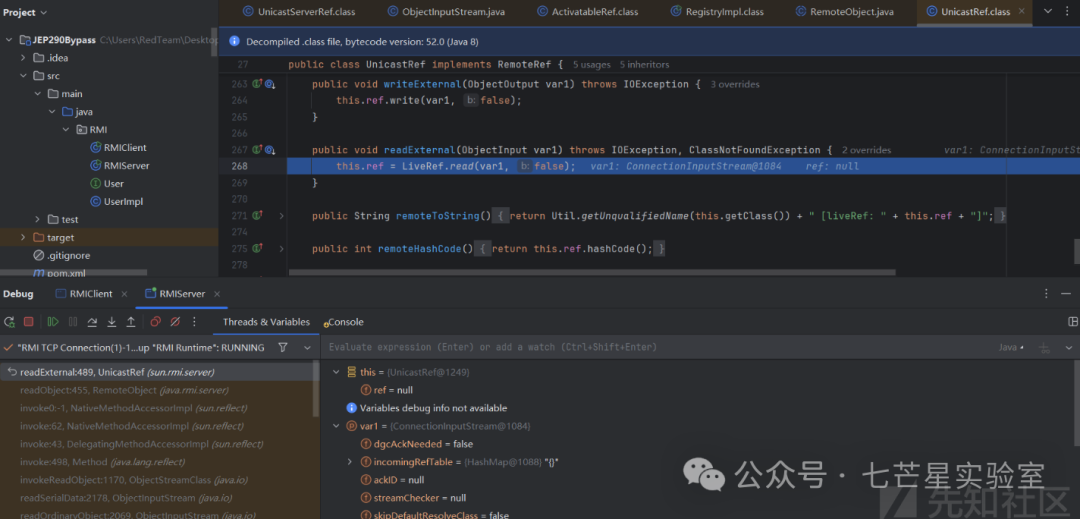Switch to UnicastServerRef.class tab
This screenshot has height=519, width=1080.
tap(300, 12)
